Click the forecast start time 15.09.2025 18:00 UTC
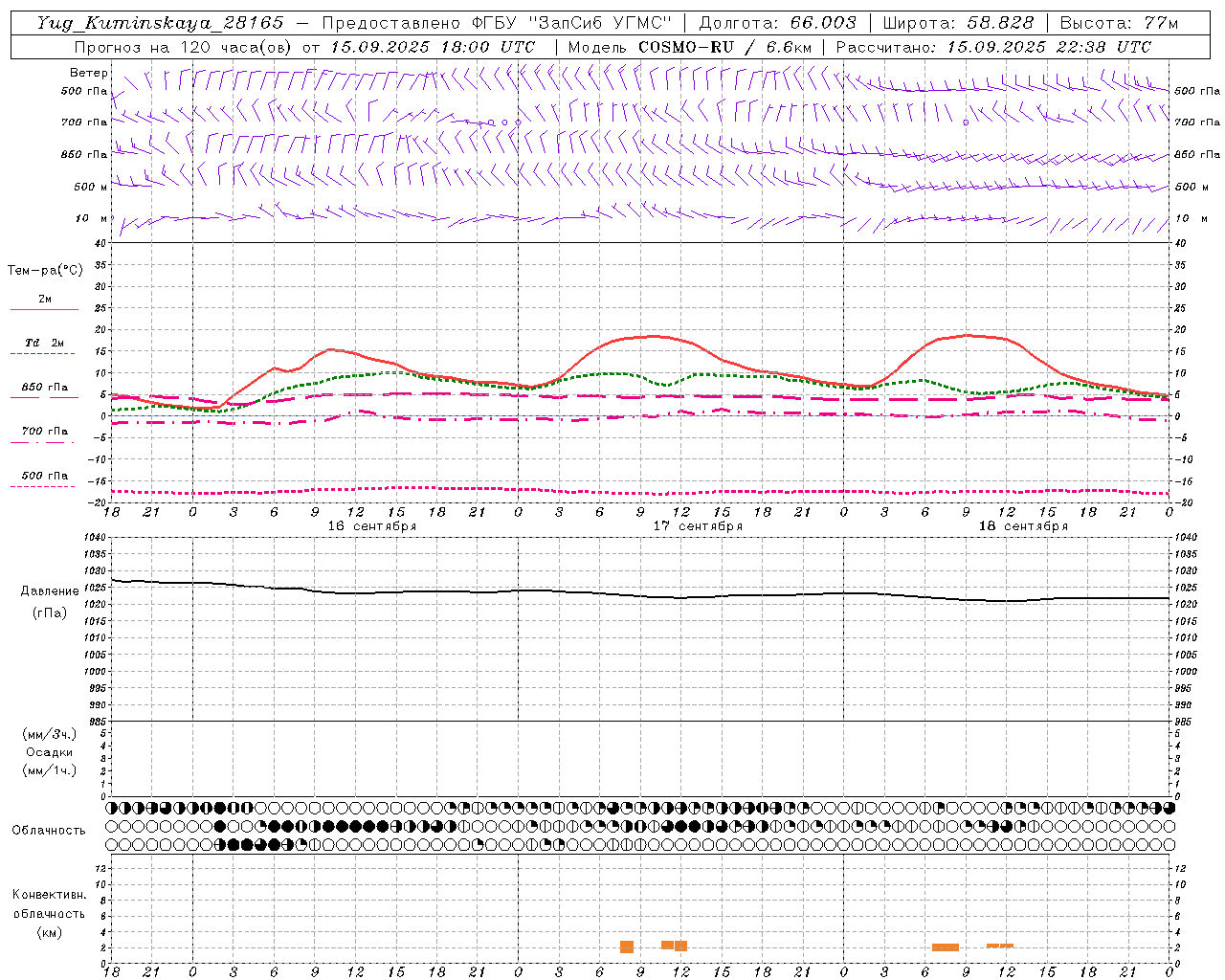This screenshot has width=1225, height=980. coord(433,47)
